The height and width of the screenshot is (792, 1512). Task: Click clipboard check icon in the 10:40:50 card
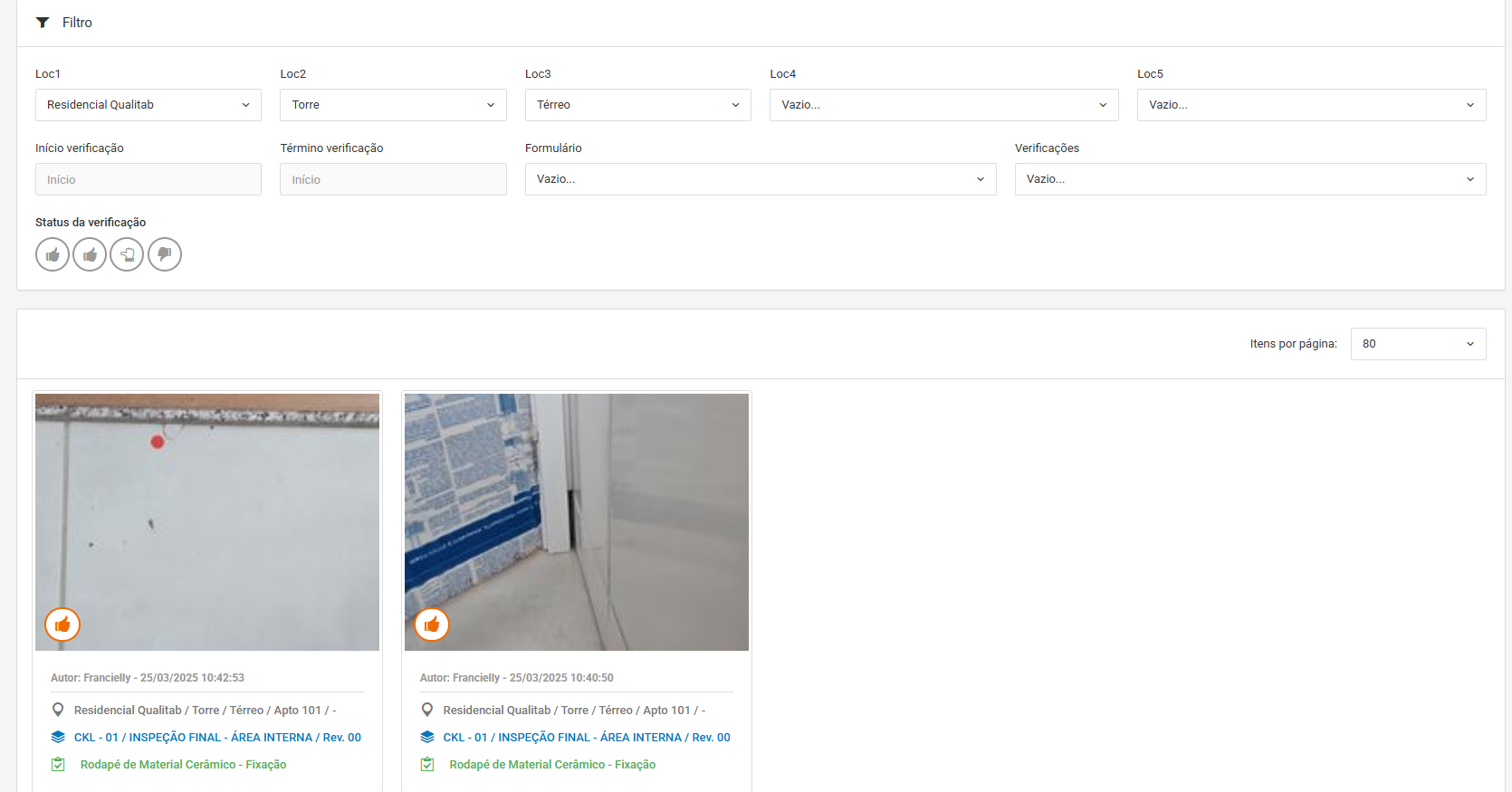427,764
